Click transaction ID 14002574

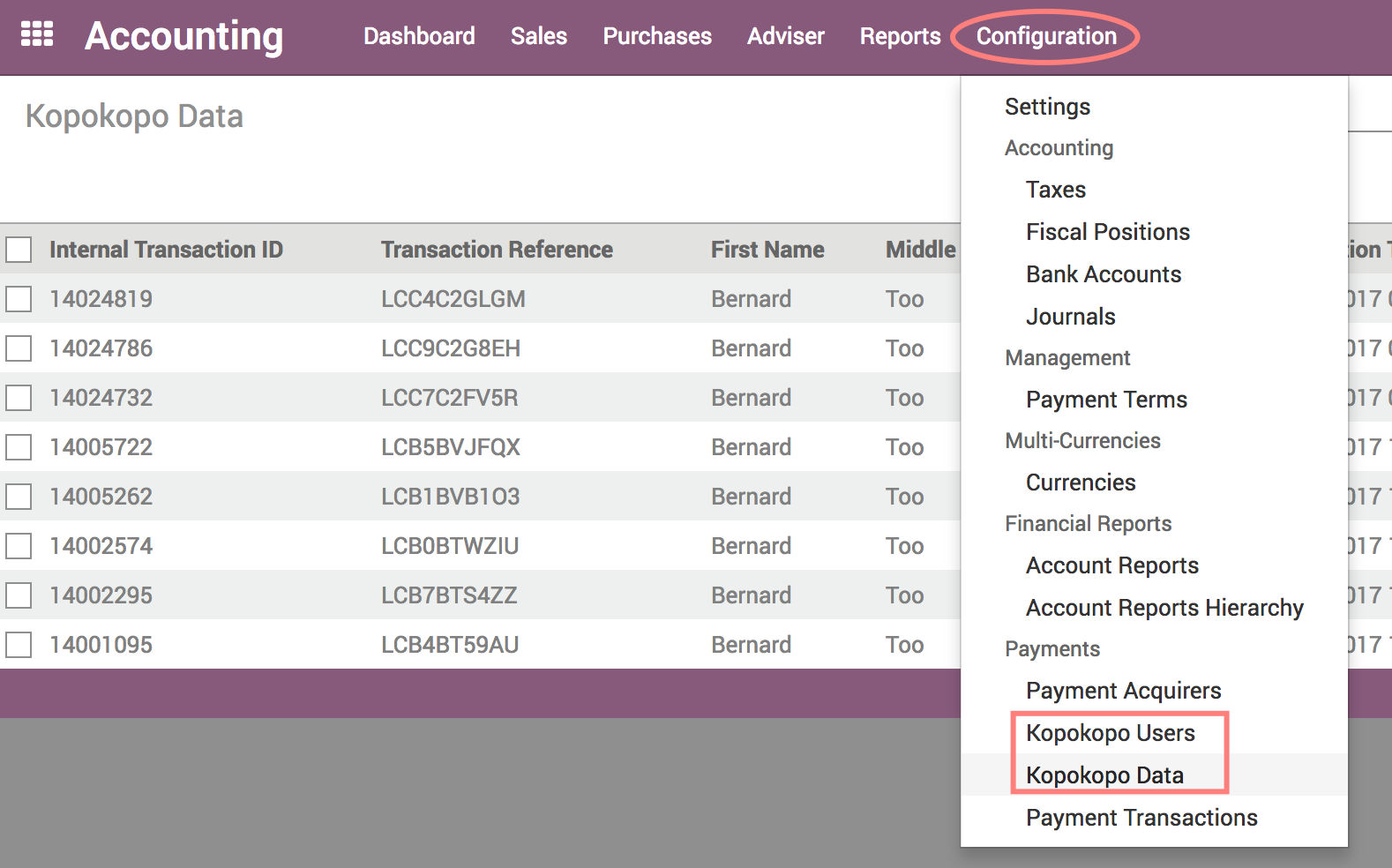point(101,546)
